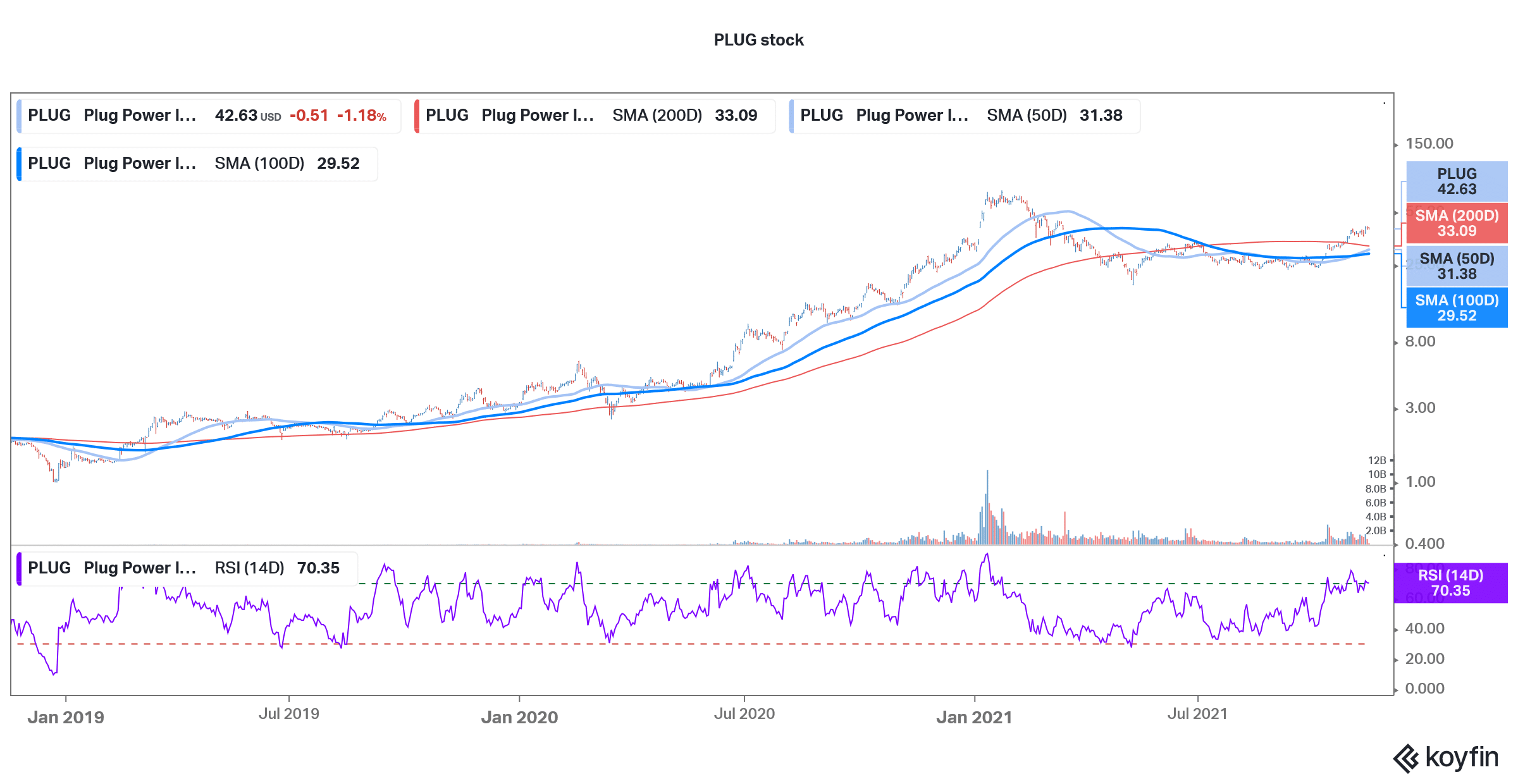Click the koyfin brand name text
This screenshot has width=1518, height=784.
1462,757
